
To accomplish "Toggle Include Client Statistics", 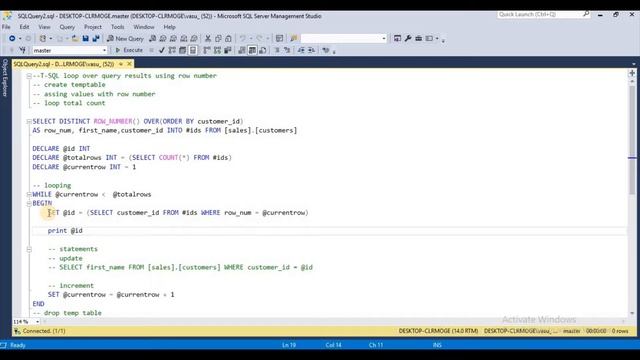I will 227,50.
